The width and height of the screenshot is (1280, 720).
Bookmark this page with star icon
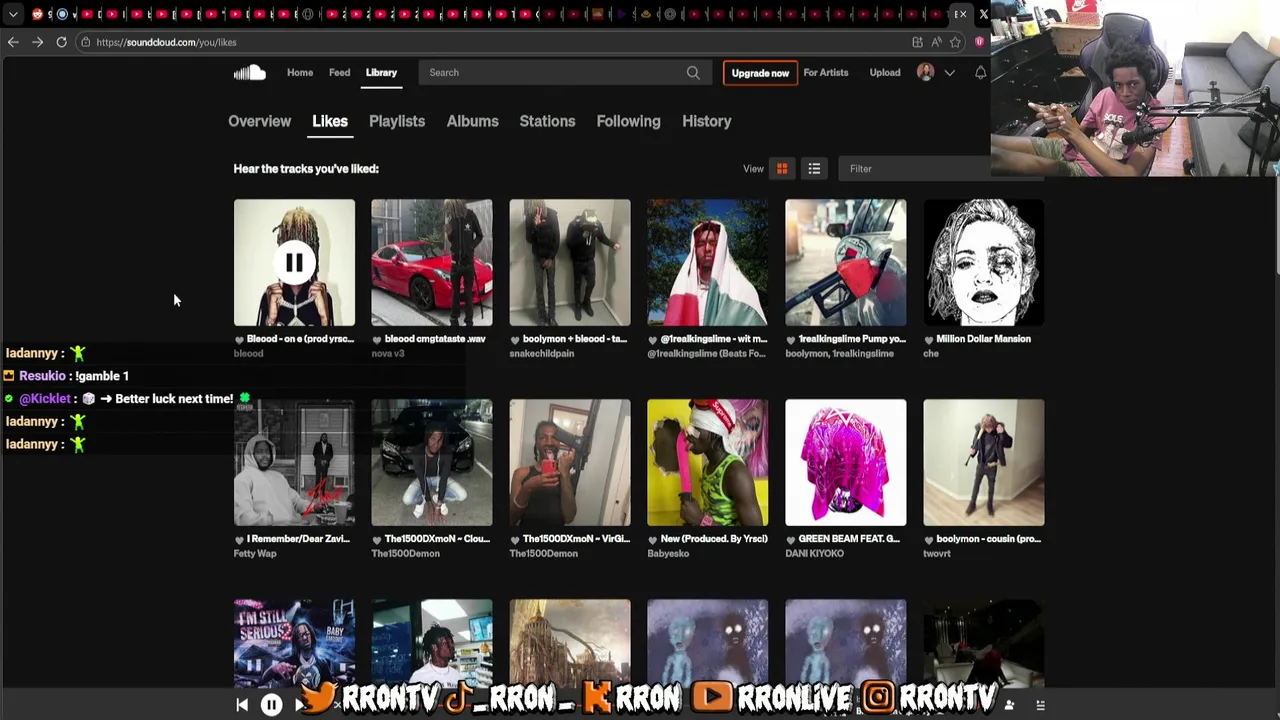(x=955, y=42)
